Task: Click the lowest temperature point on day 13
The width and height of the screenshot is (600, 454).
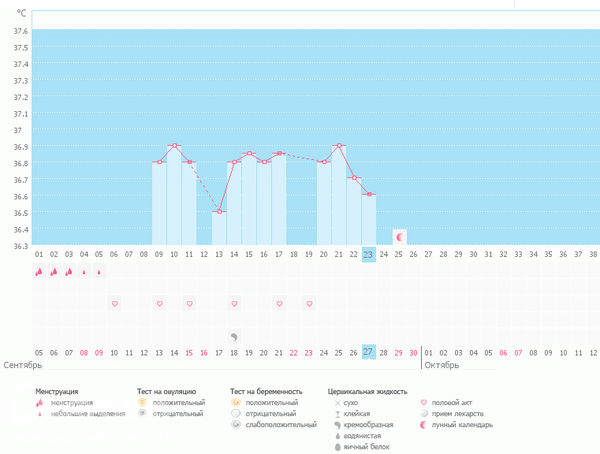Action: (x=219, y=211)
